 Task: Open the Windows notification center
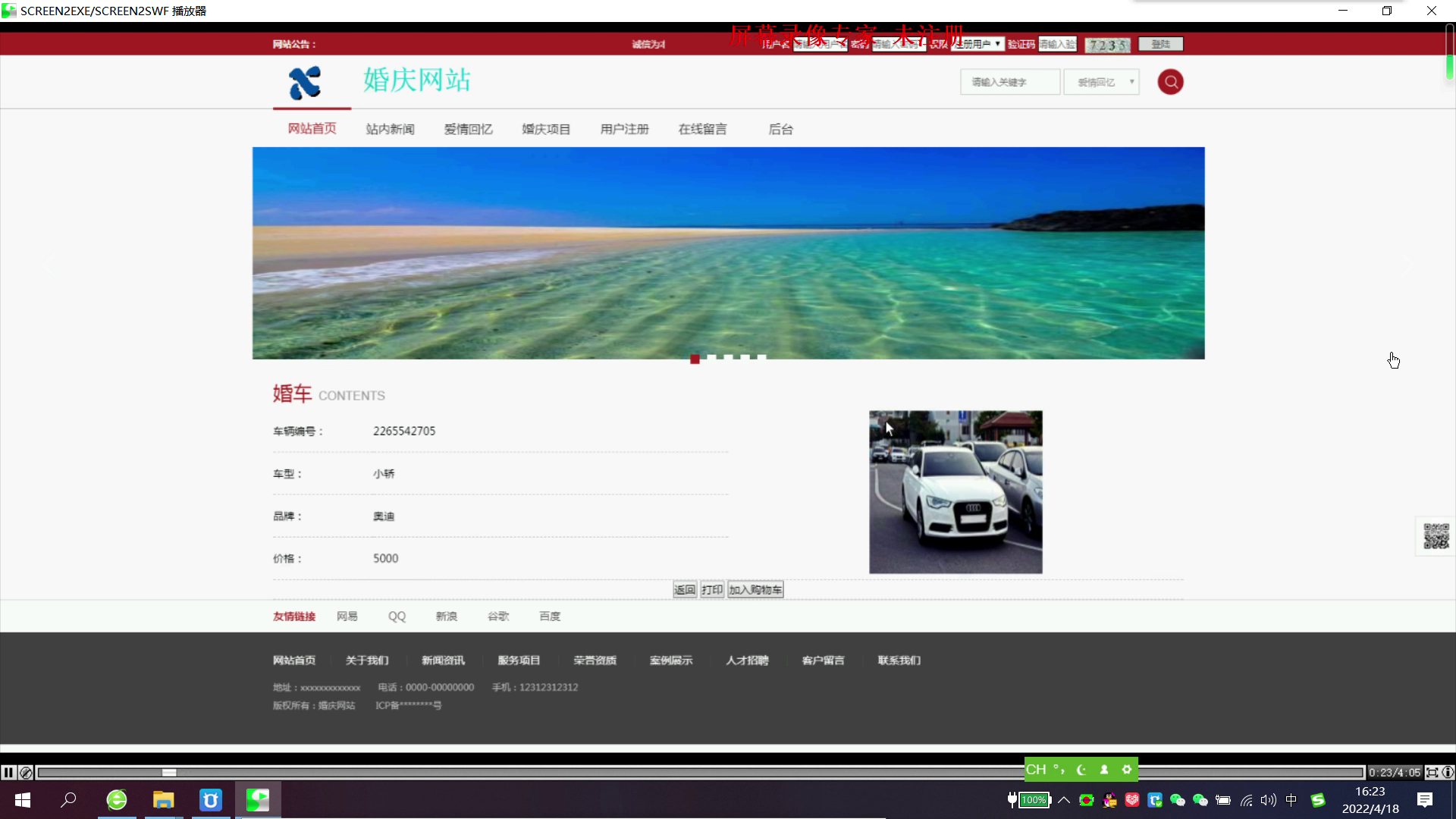click(x=1425, y=800)
